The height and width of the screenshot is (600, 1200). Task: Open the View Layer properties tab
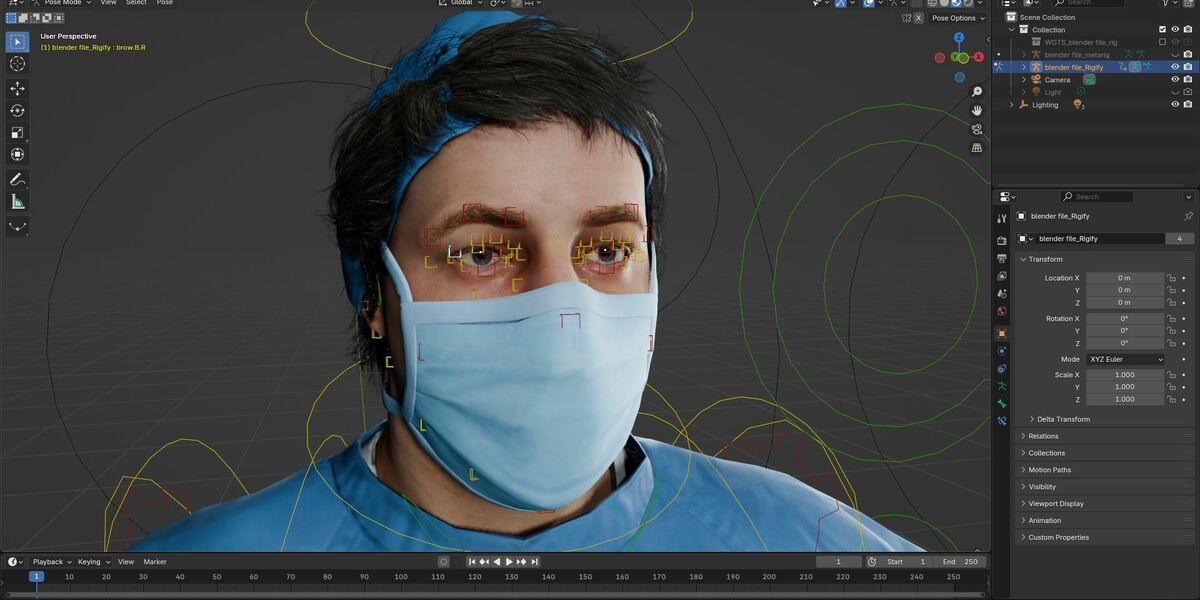(1002, 276)
